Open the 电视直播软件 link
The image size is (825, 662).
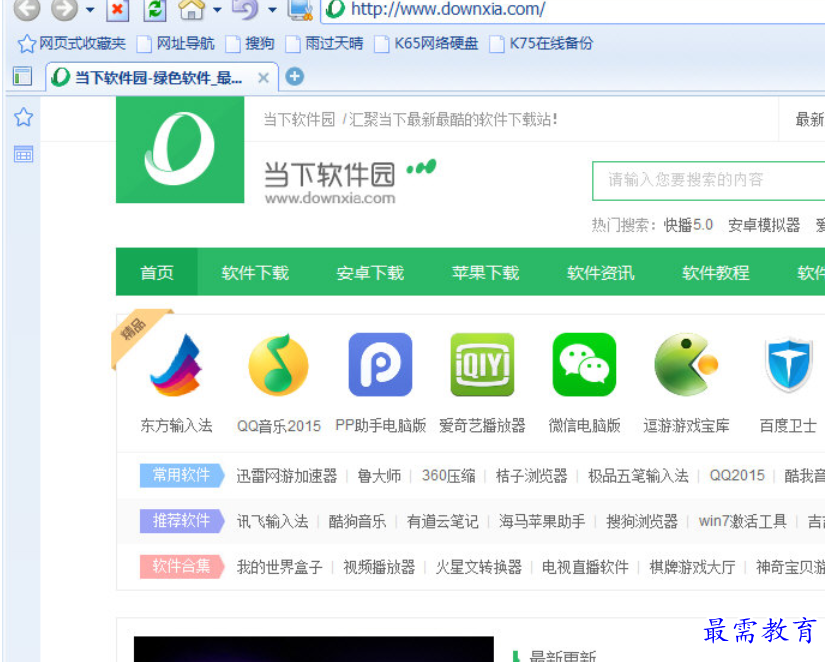pos(586,567)
